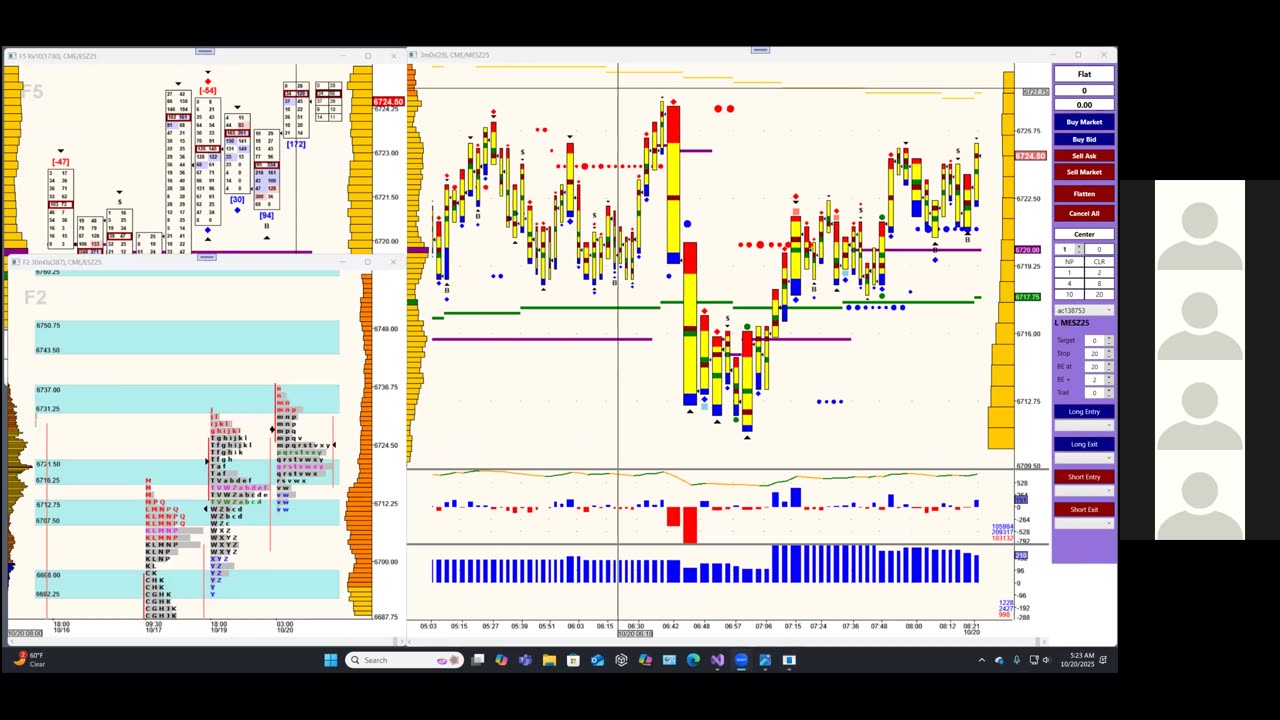1280x720 pixels.
Task: Open the volume tray icon
Action: [1045, 660]
